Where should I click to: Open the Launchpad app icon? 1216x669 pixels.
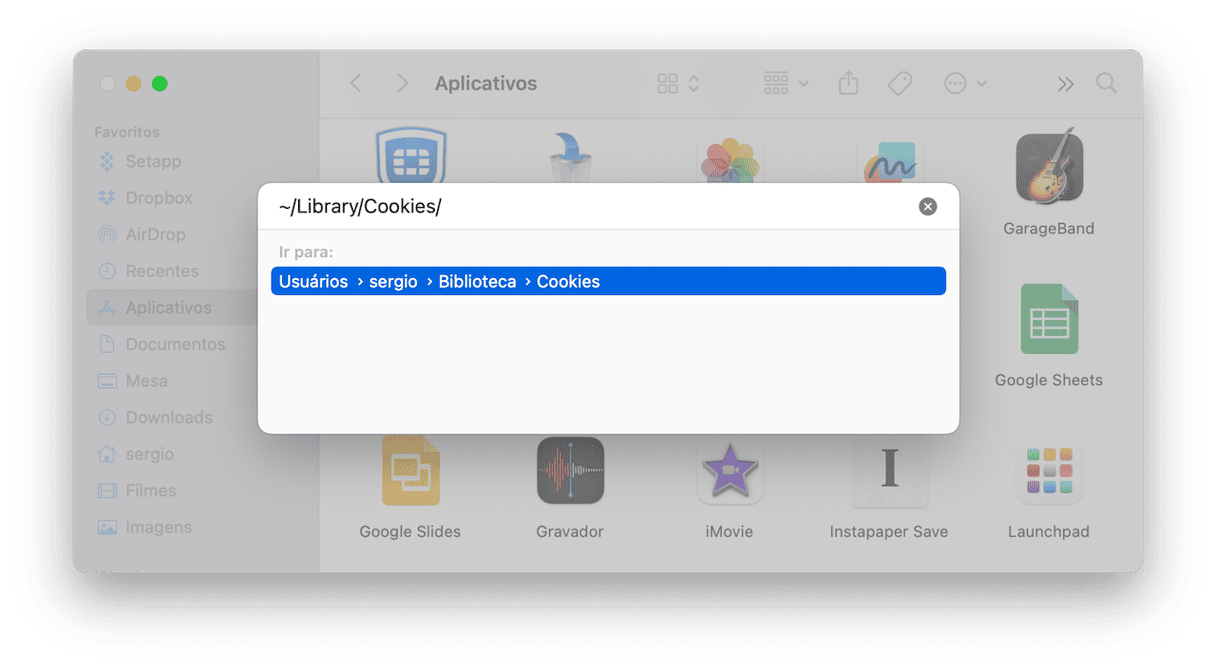click(1049, 471)
